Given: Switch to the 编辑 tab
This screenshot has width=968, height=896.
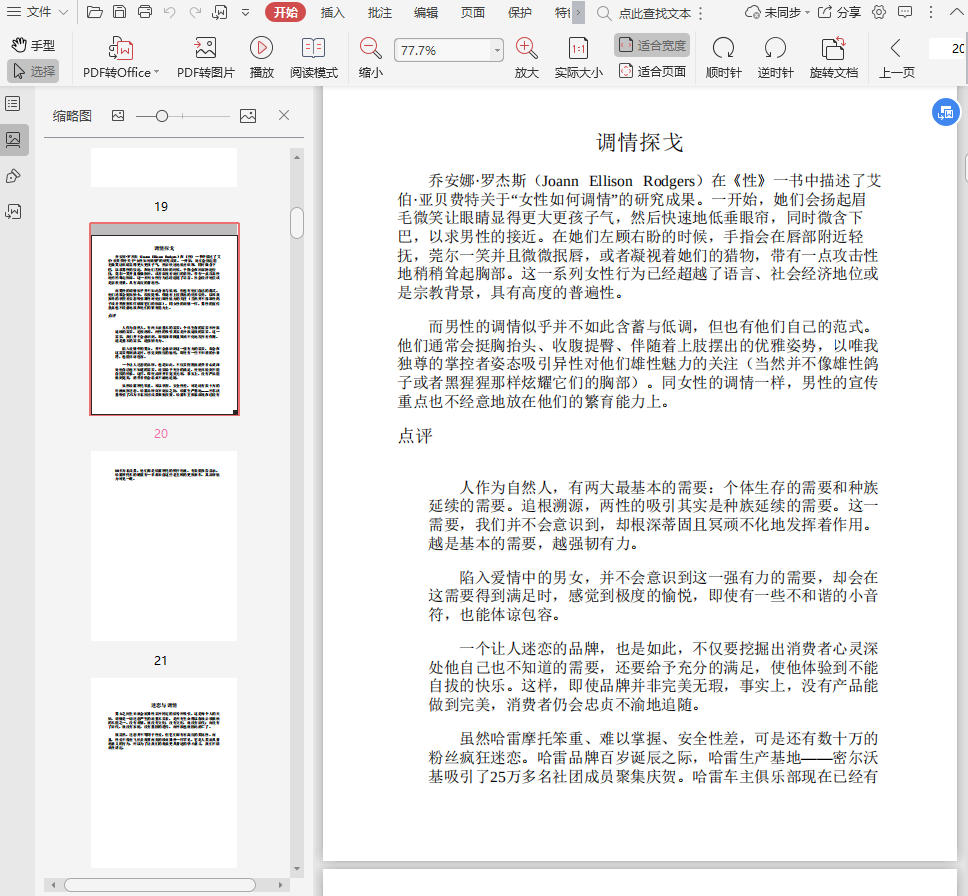Looking at the screenshot, I should coord(426,12).
